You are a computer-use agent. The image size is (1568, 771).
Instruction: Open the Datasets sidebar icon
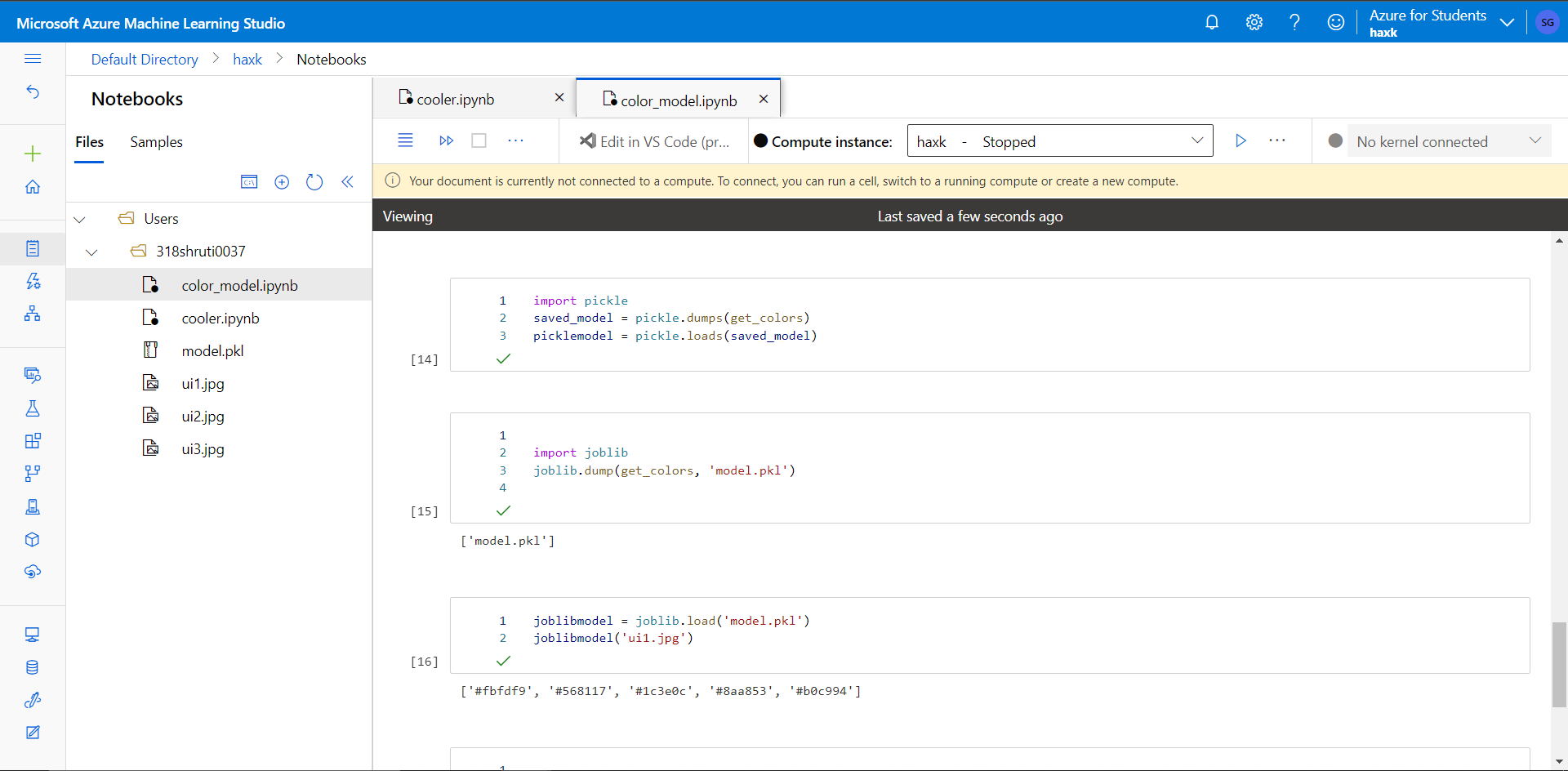pyautogui.click(x=33, y=375)
